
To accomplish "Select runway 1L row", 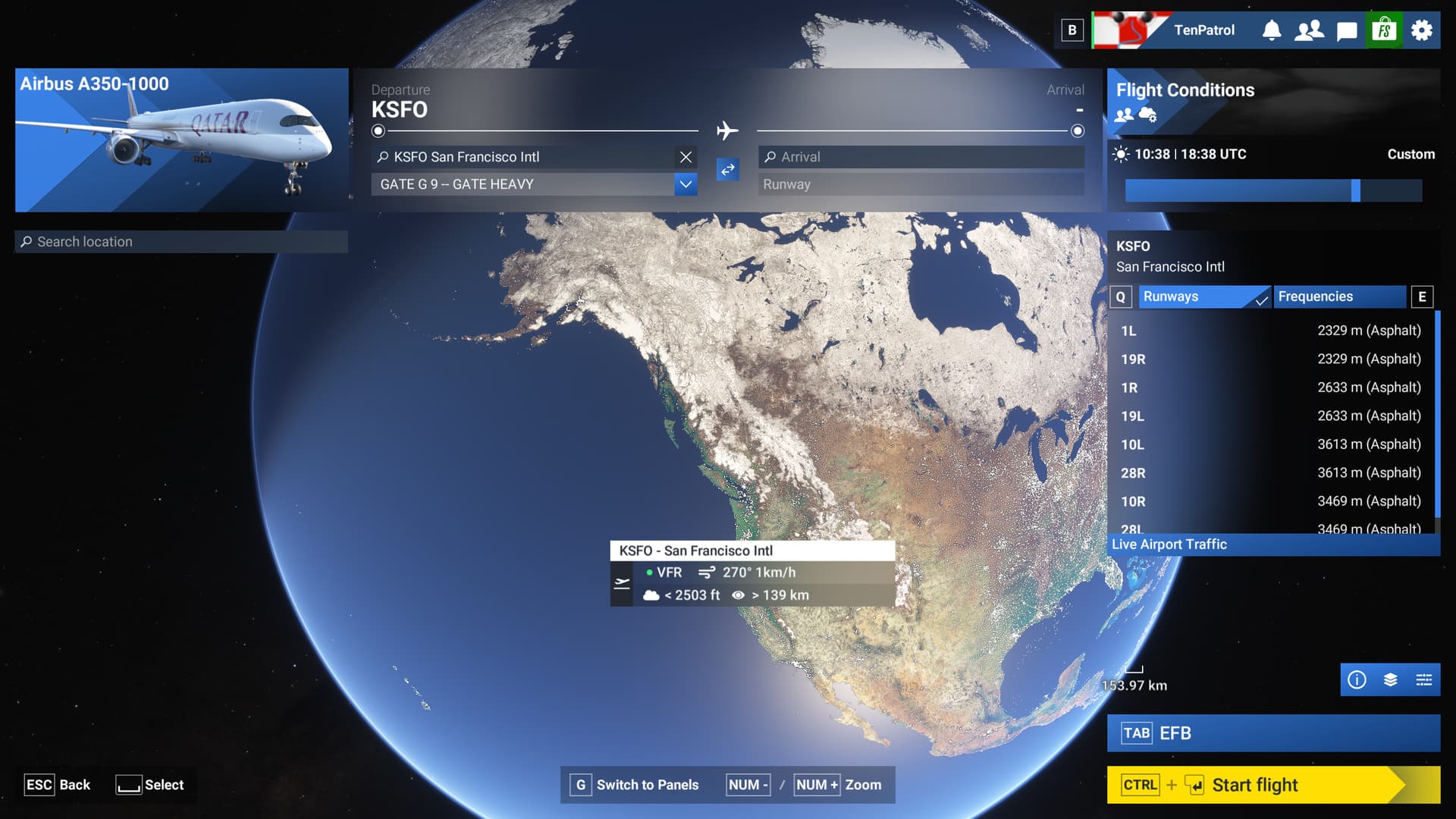I will pyautogui.click(x=1271, y=331).
